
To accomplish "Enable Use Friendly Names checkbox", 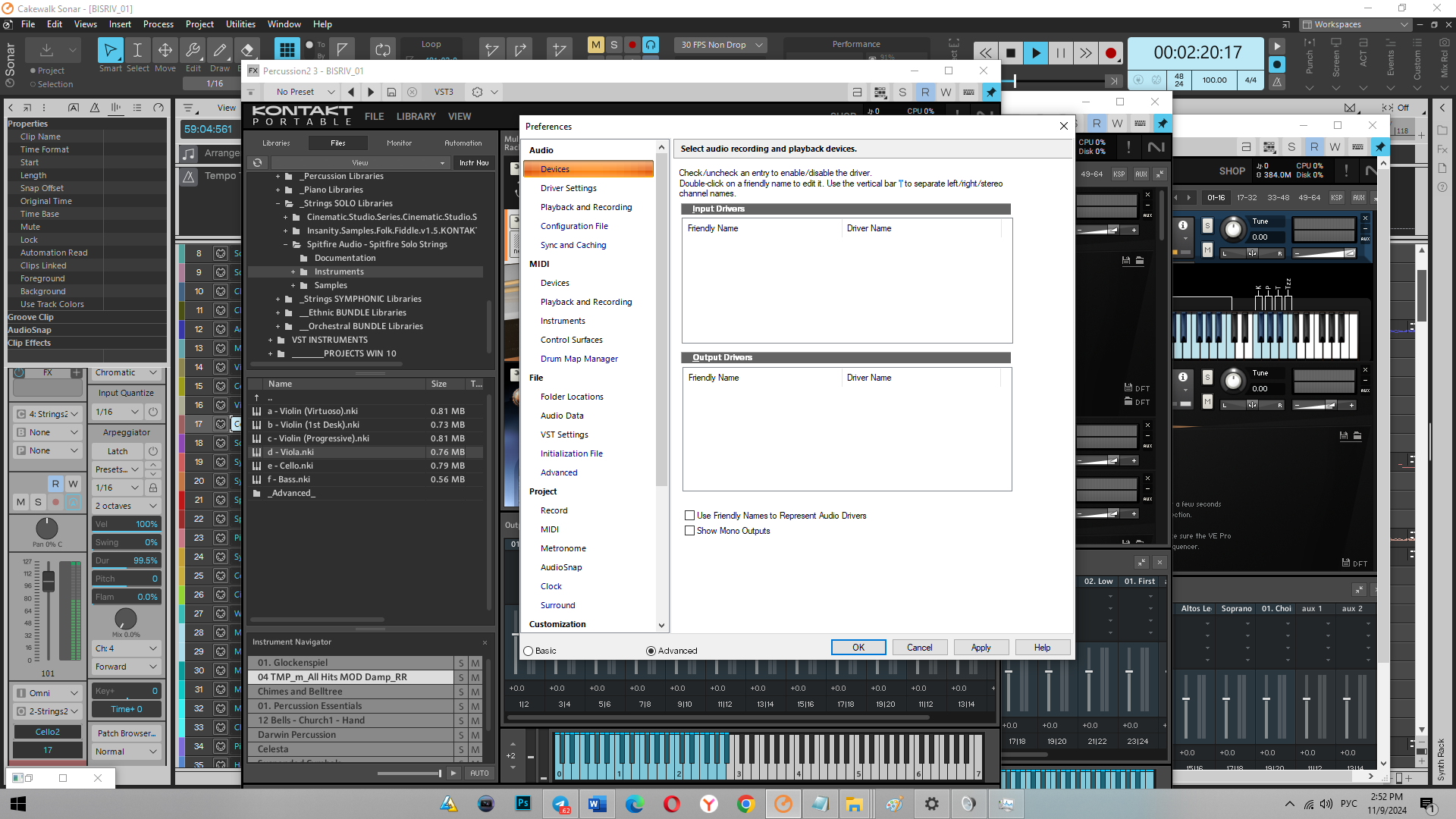I will (x=689, y=516).
